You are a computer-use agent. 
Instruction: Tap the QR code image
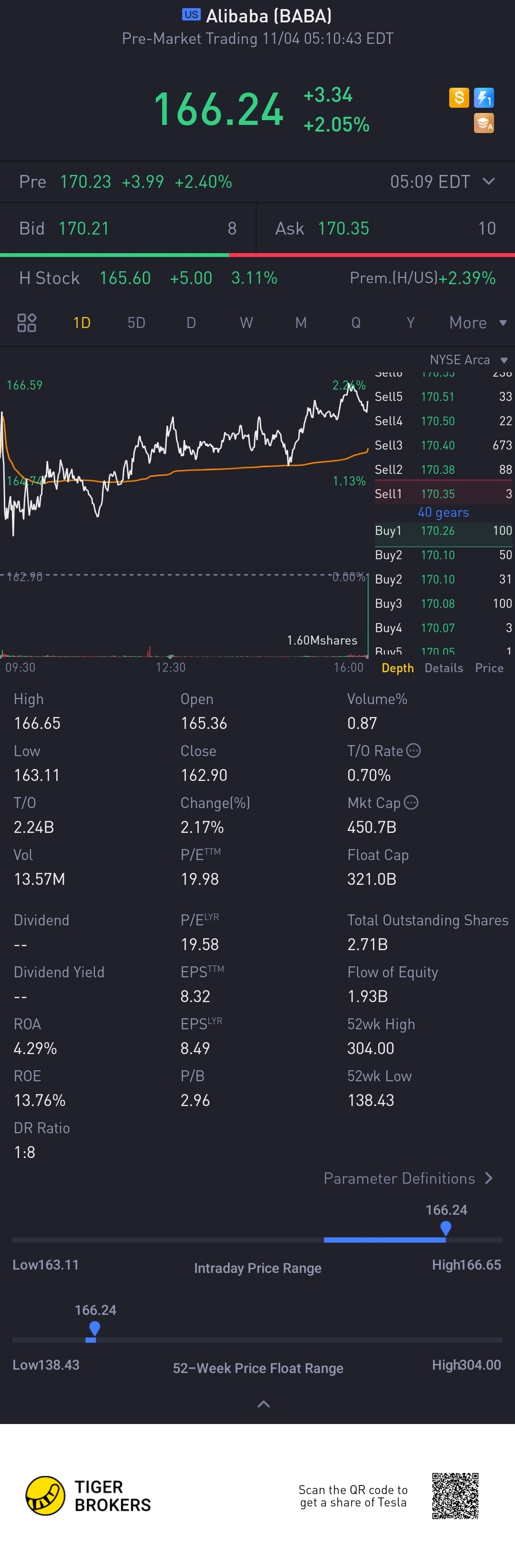point(455,1496)
